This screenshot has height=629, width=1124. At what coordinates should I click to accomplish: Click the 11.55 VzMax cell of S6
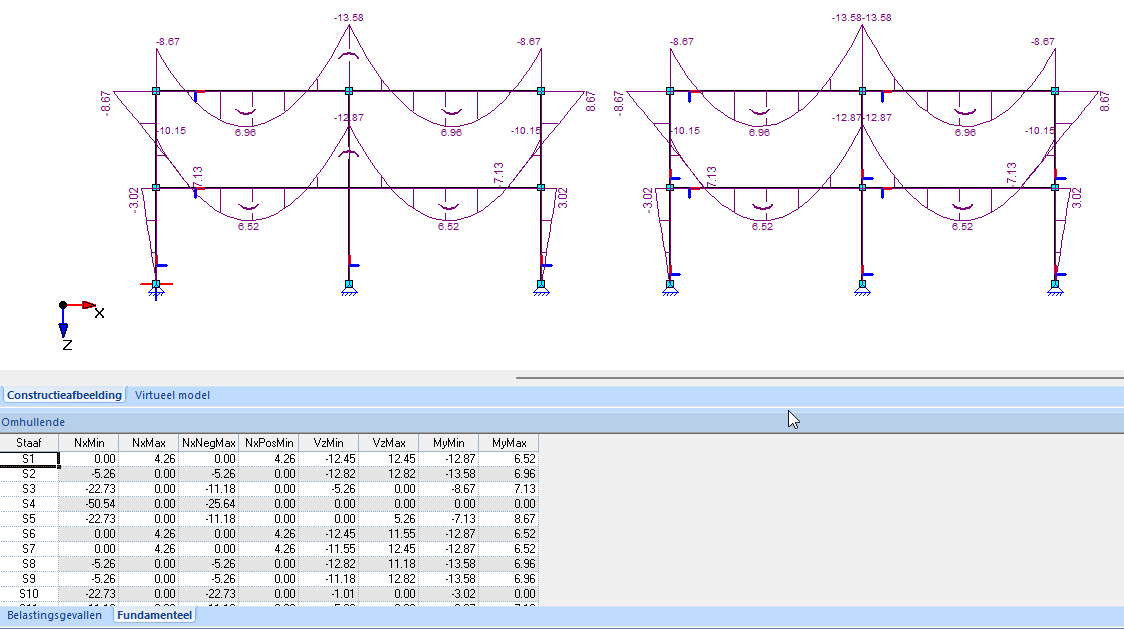pyautogui.click(x=389, y=534)
